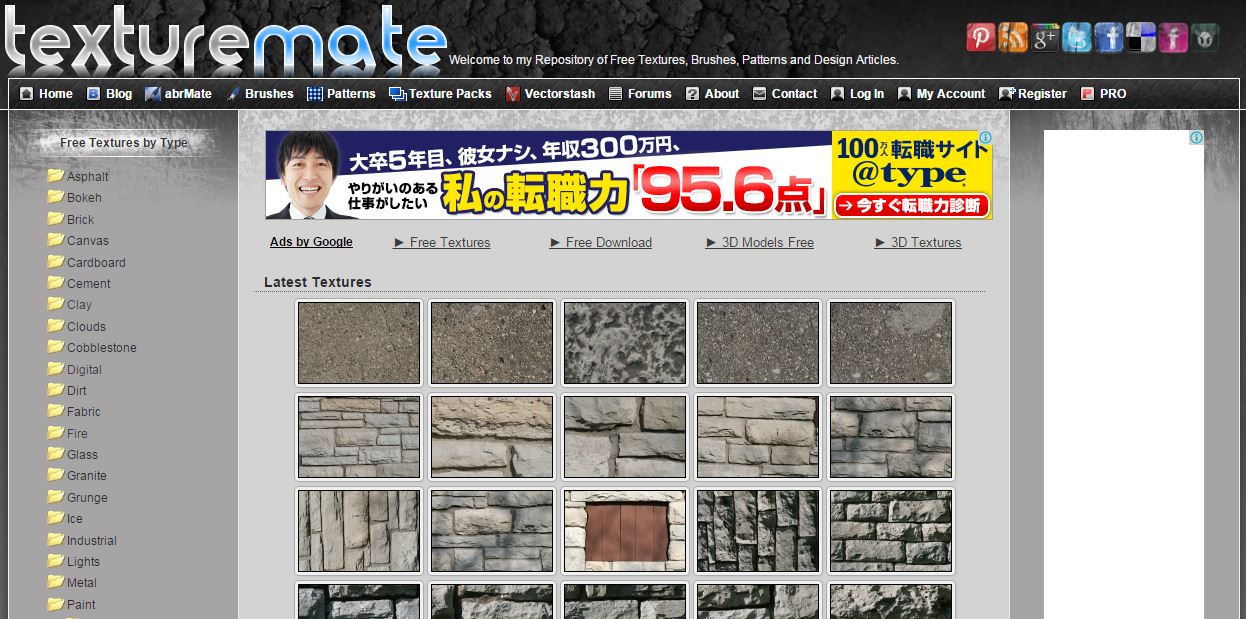Open the brown wooden window texture thumbnail

pos(625,531)
